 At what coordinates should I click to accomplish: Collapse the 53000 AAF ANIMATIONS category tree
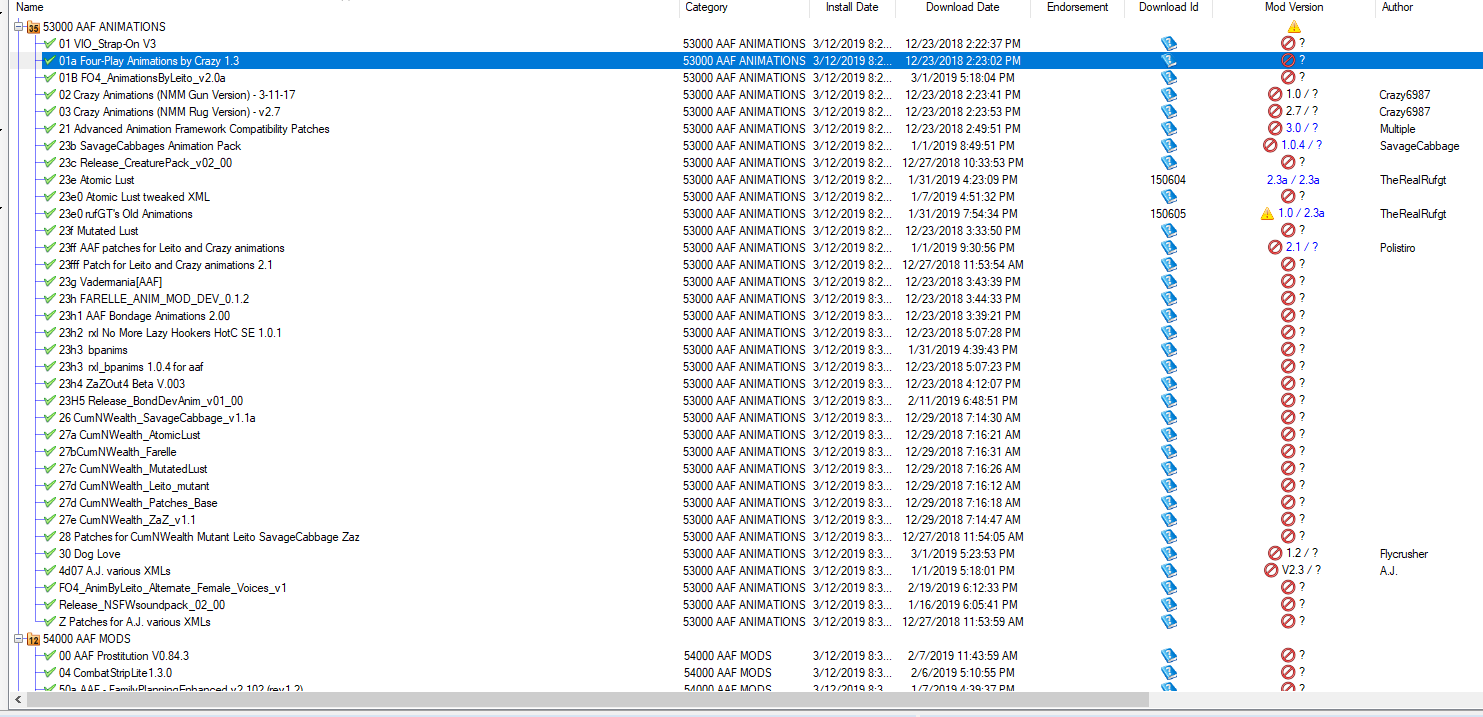[x=18, y=28]
